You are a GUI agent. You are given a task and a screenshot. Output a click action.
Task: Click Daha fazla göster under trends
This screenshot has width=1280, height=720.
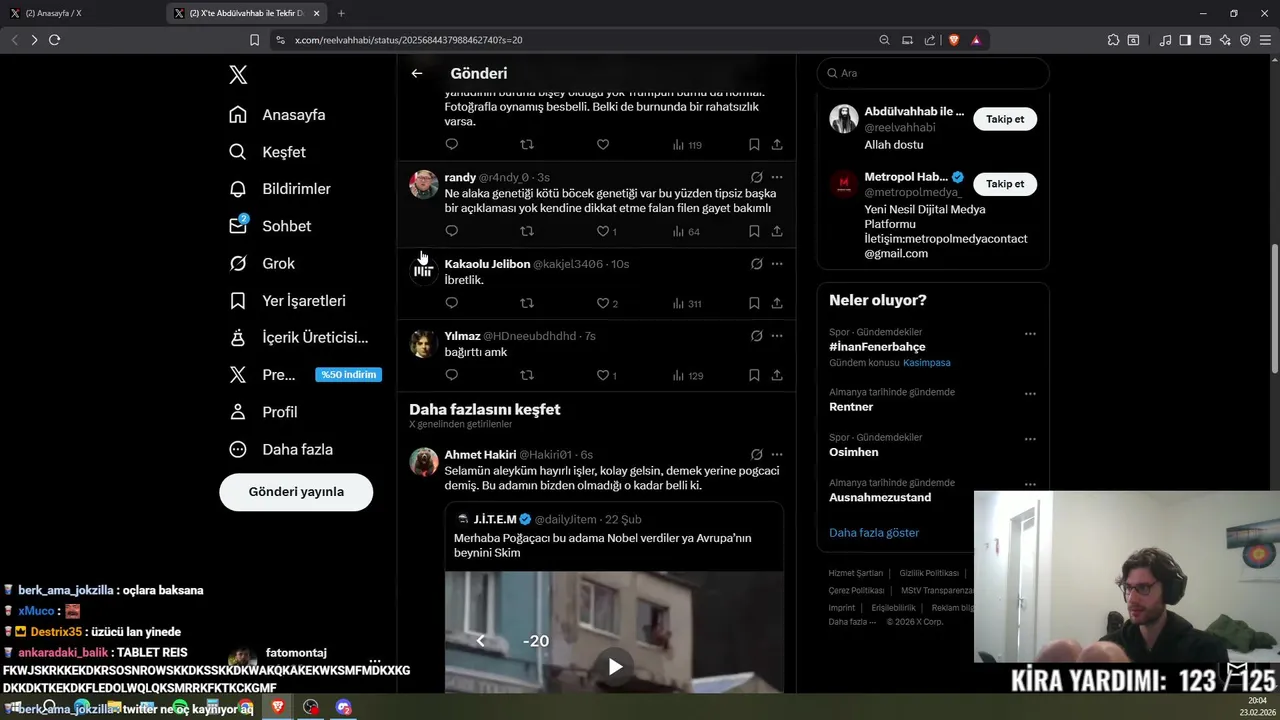point(874,533)
